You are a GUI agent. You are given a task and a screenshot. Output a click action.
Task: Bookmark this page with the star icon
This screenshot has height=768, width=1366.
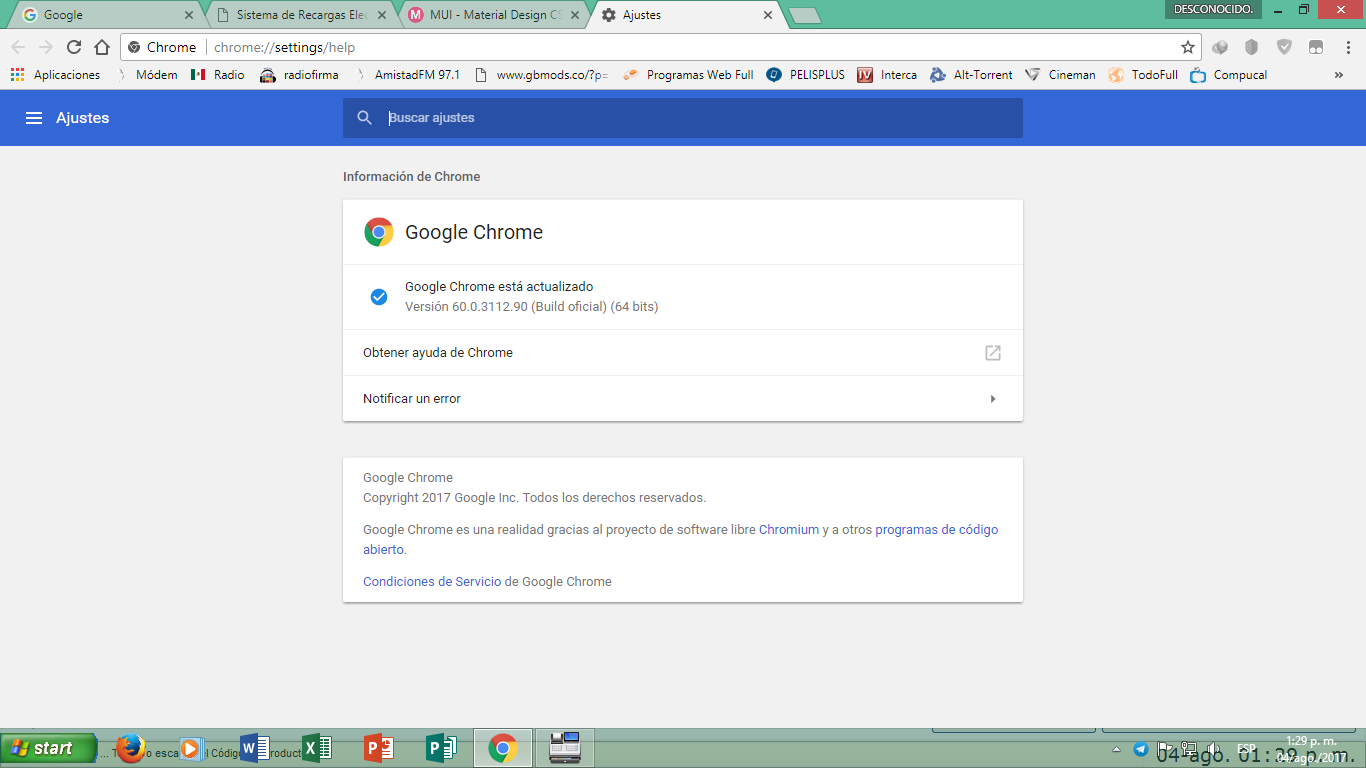coord(1188,47)
